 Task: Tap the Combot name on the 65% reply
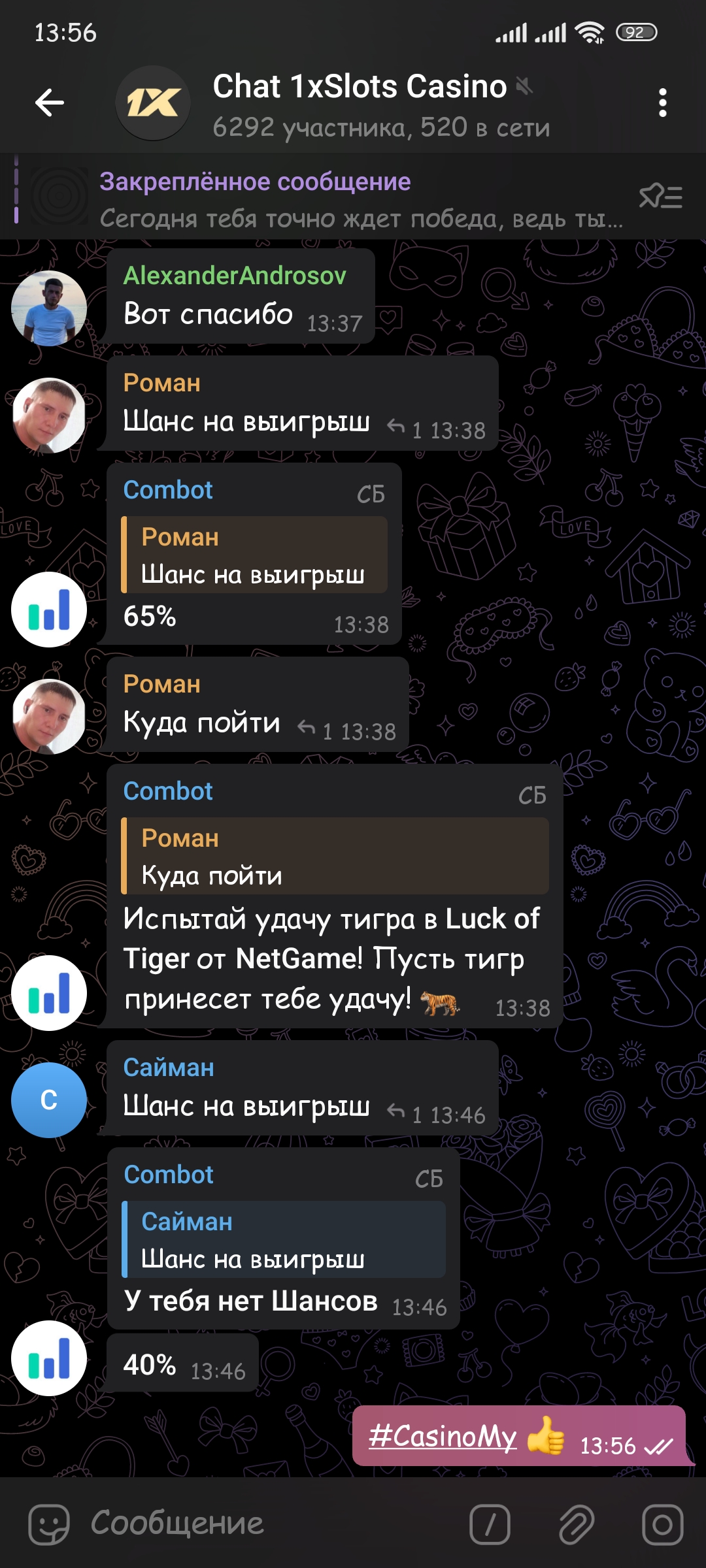[168, 490]
